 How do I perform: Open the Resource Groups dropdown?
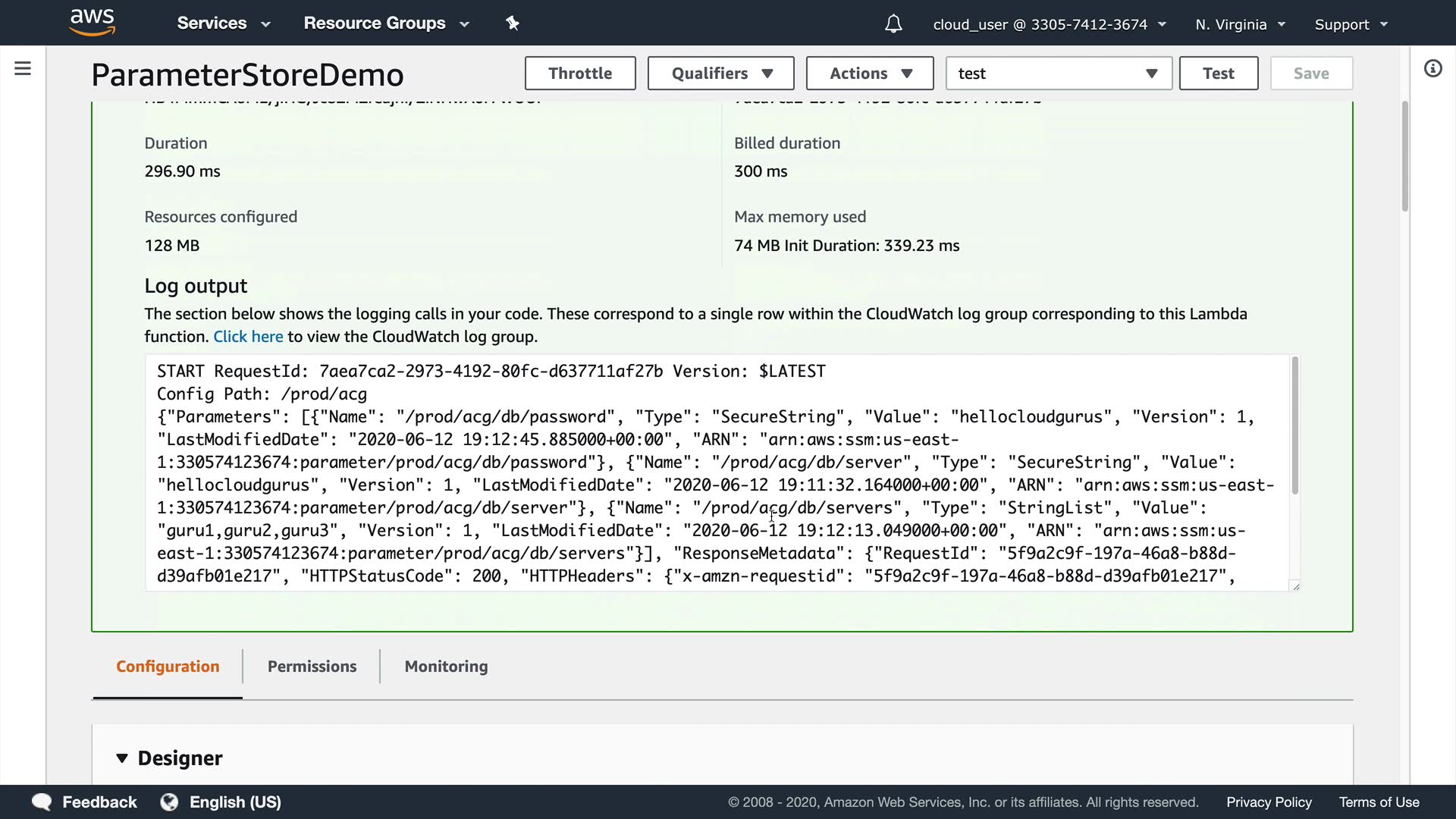click(386, 24)
